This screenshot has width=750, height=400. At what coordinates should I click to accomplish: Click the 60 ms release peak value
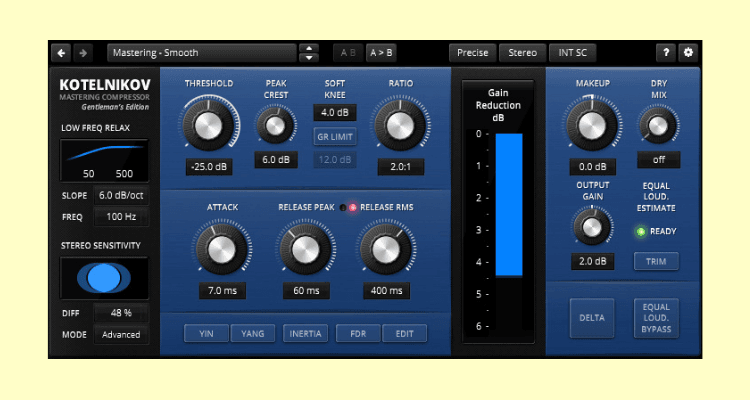tap(306, 290)
